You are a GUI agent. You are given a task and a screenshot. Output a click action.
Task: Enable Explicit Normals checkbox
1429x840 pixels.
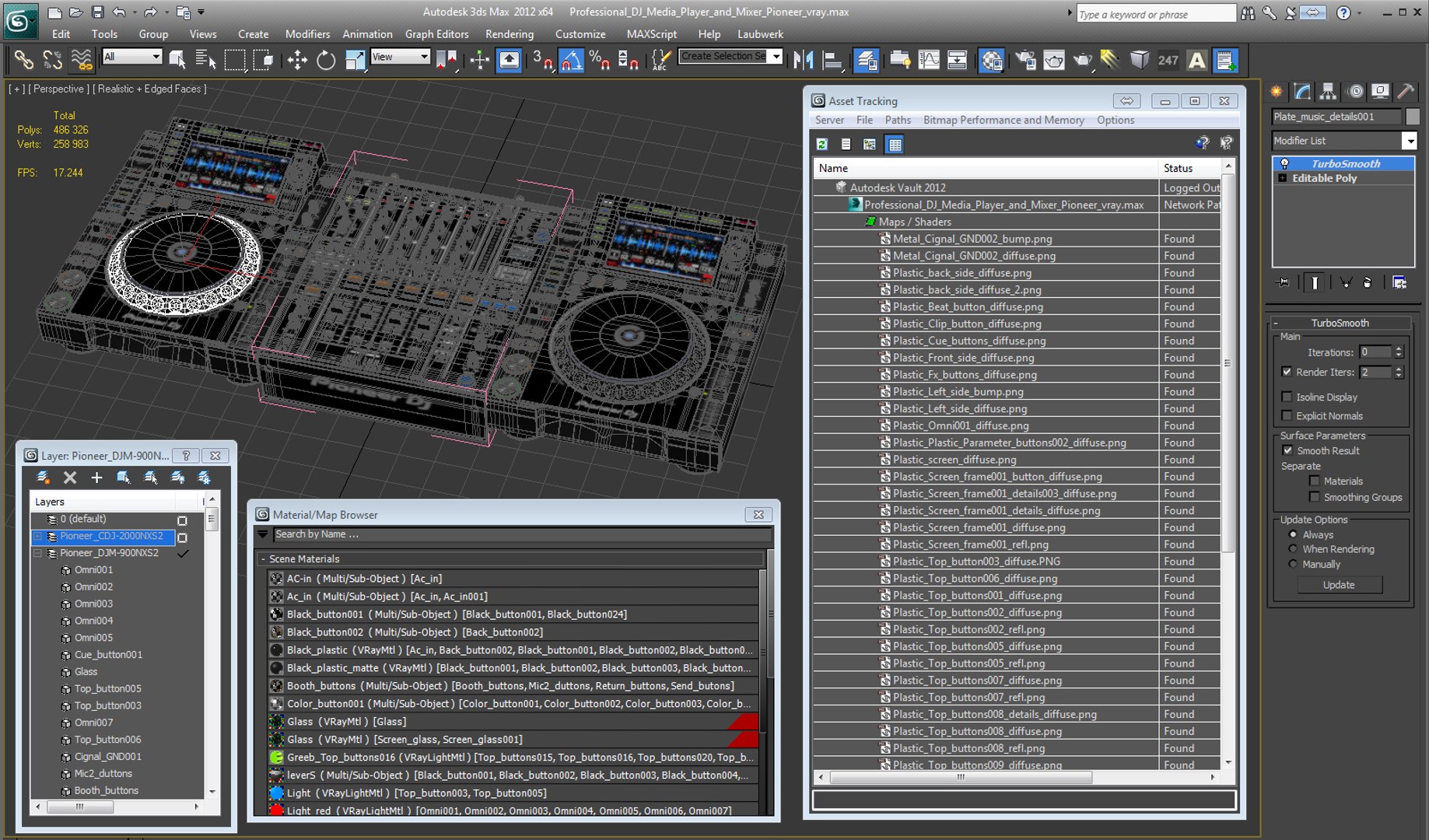pyautogui.click(x=1287, y=415)
